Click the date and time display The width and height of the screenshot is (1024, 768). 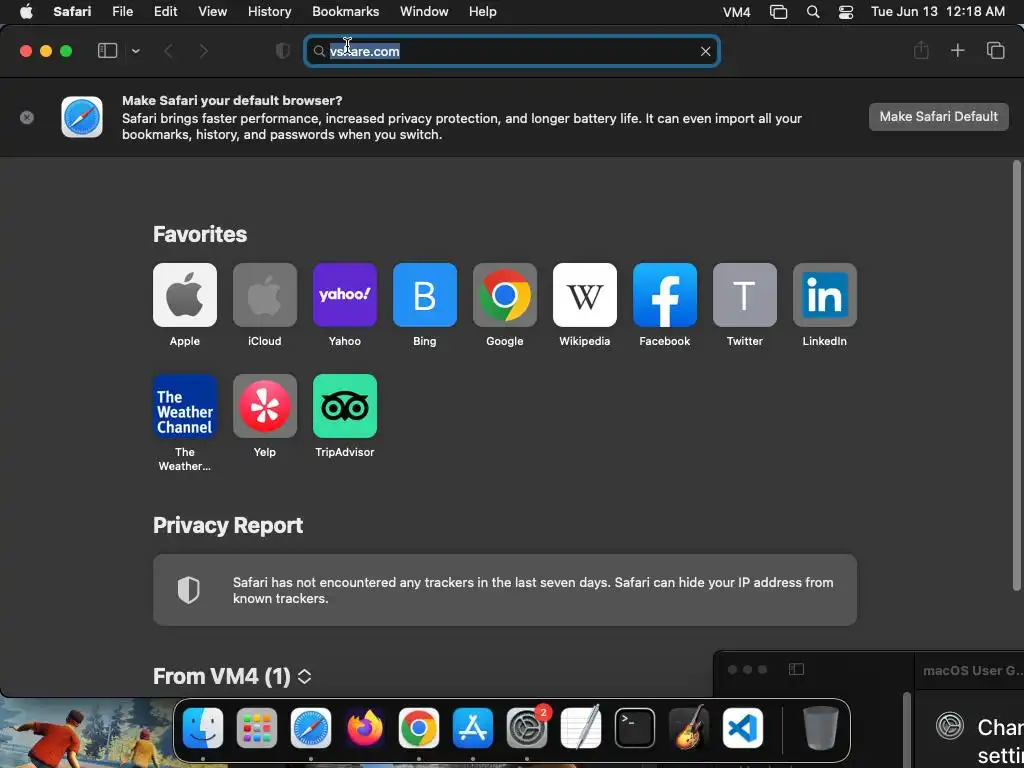pyautogui.click(x=938, y=12)
